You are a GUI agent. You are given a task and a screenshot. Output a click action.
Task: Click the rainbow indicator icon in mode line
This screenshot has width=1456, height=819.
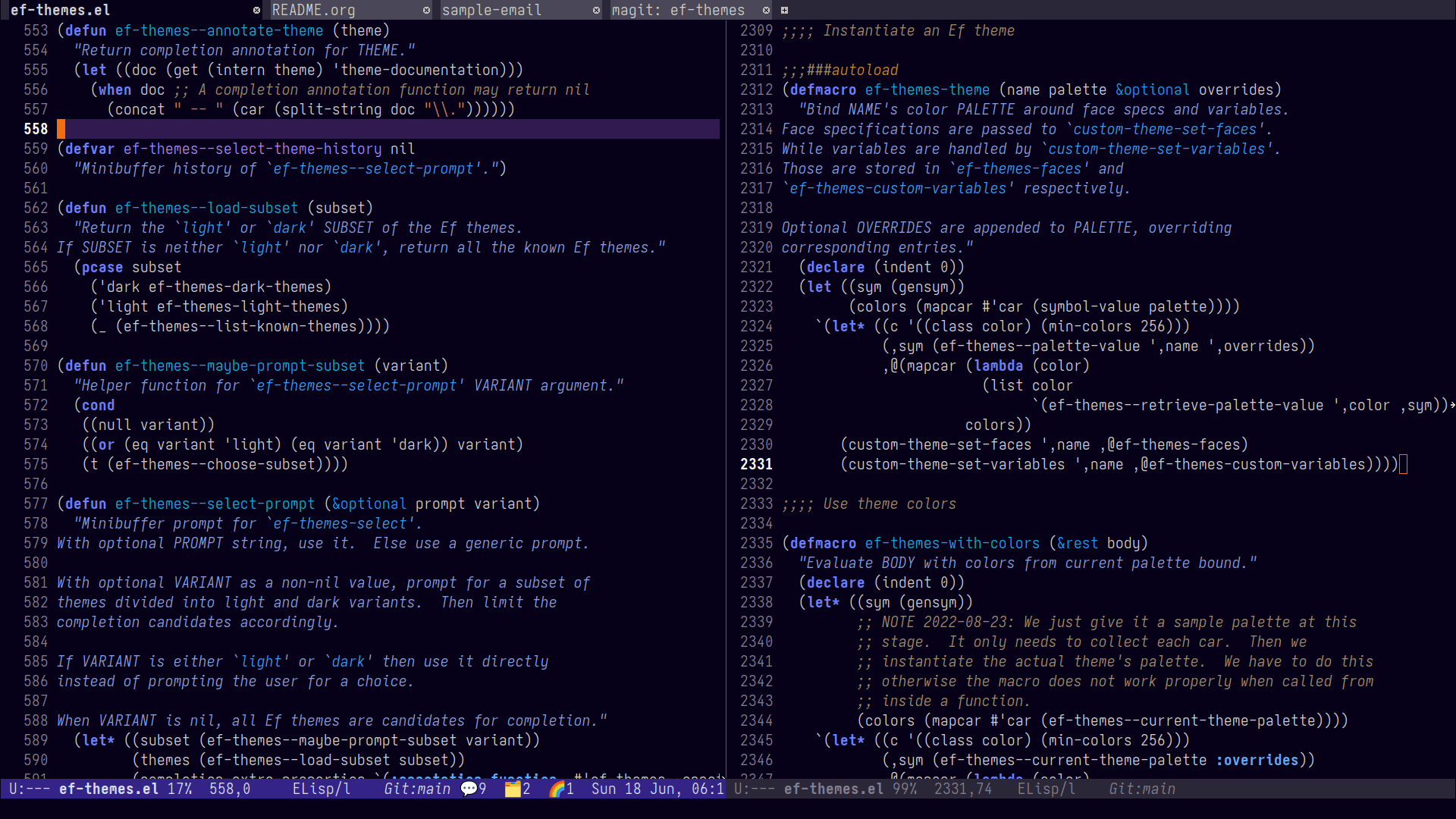click(x=557, y=789)
